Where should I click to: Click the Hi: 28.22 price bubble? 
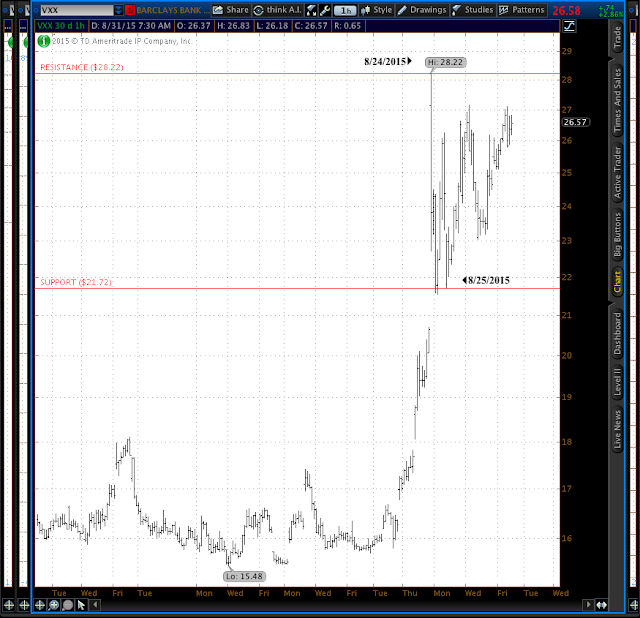coord(445,62)
